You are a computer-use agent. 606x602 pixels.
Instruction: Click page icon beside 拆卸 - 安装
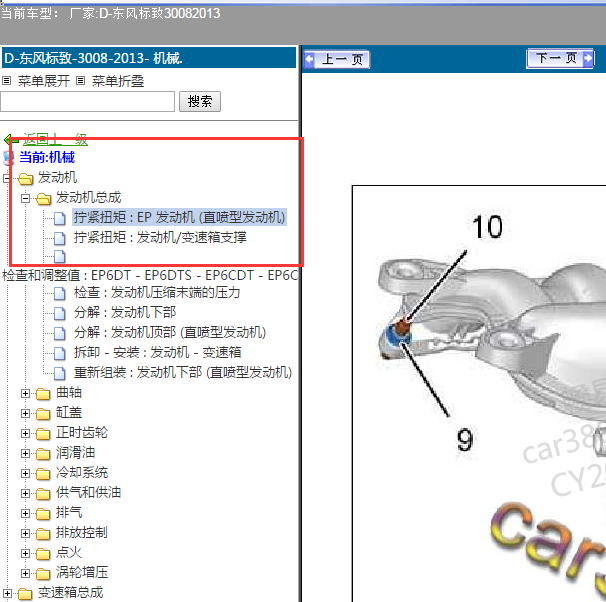tap(60, 354)
